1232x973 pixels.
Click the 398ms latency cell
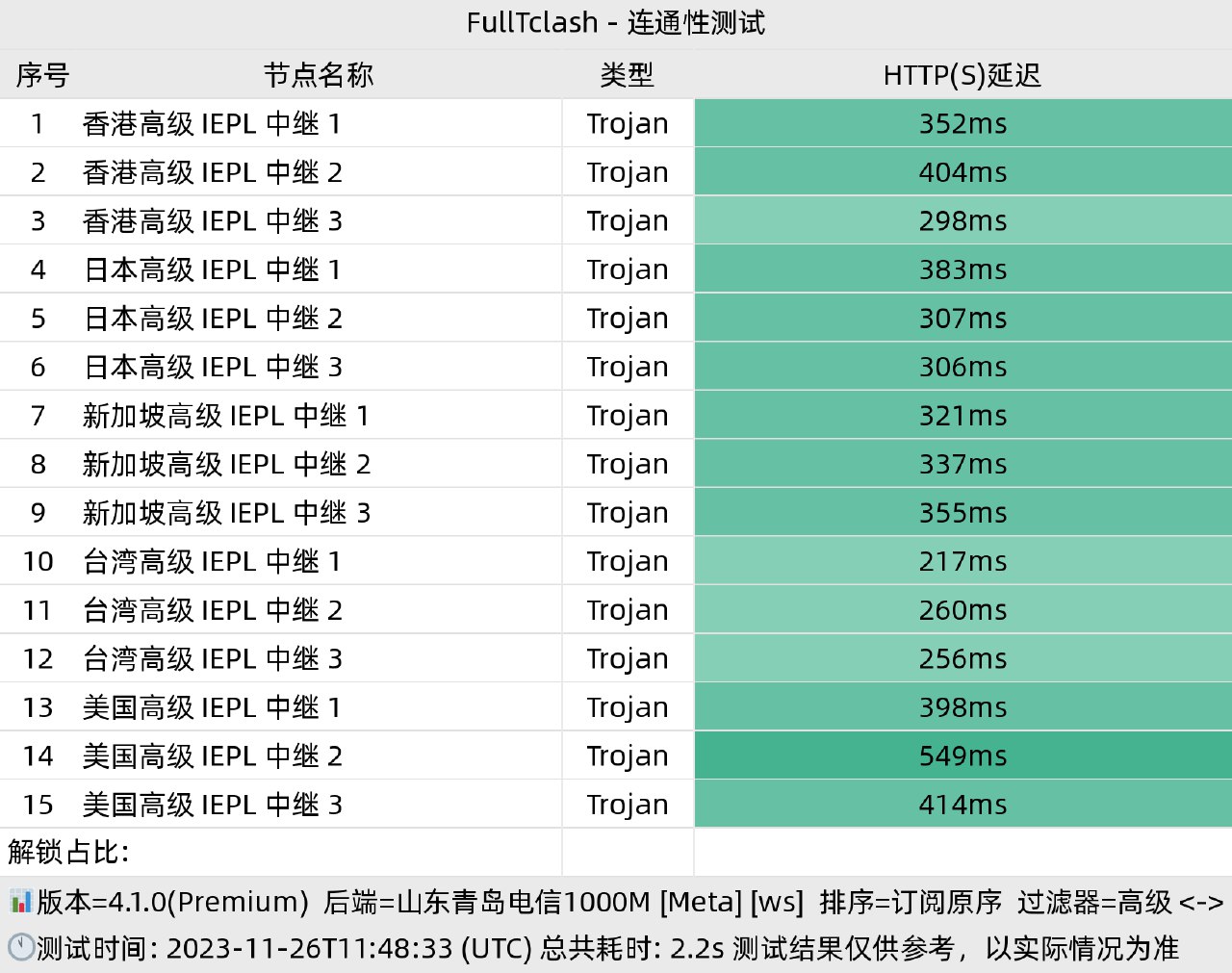962,706
